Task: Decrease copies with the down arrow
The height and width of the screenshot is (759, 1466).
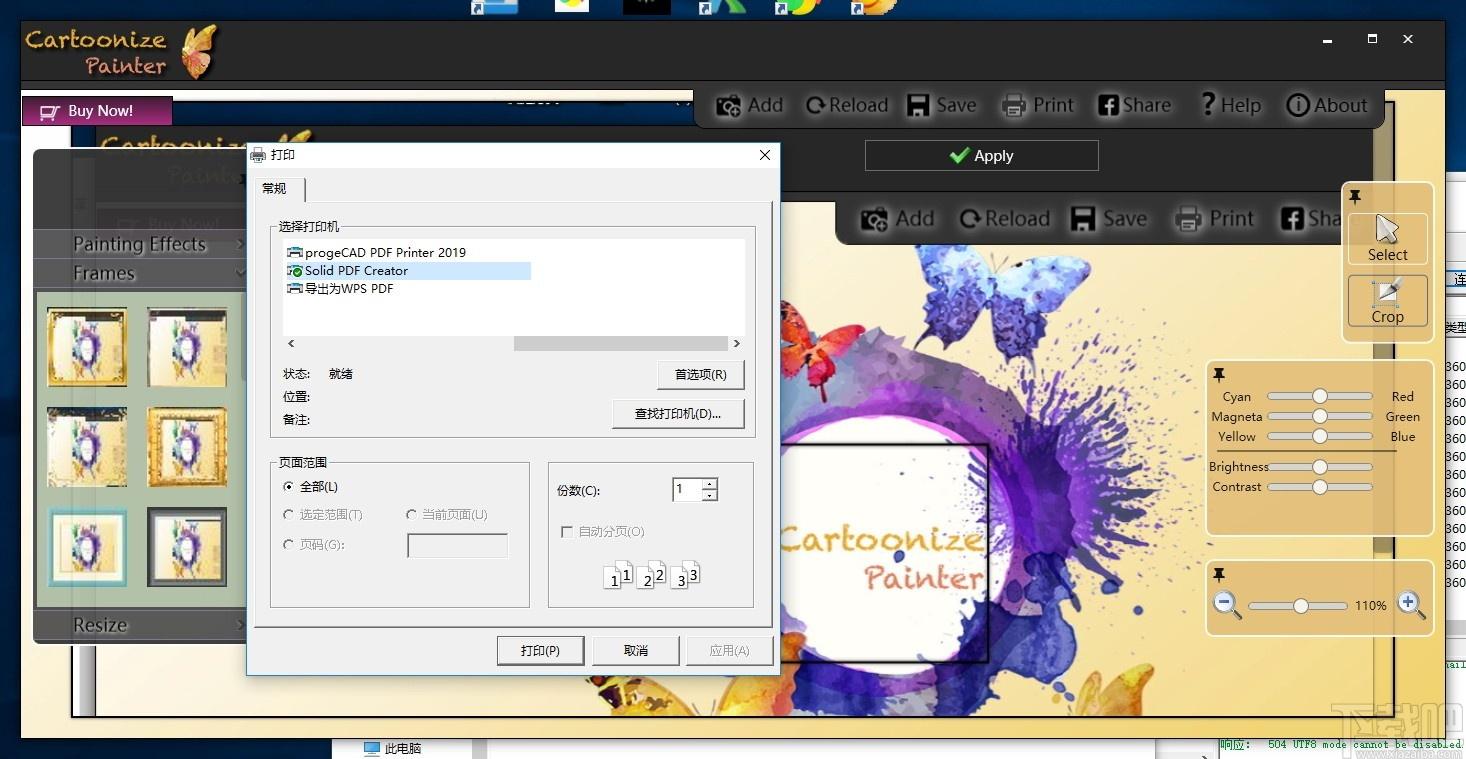Action: click(x=710, y=495)
